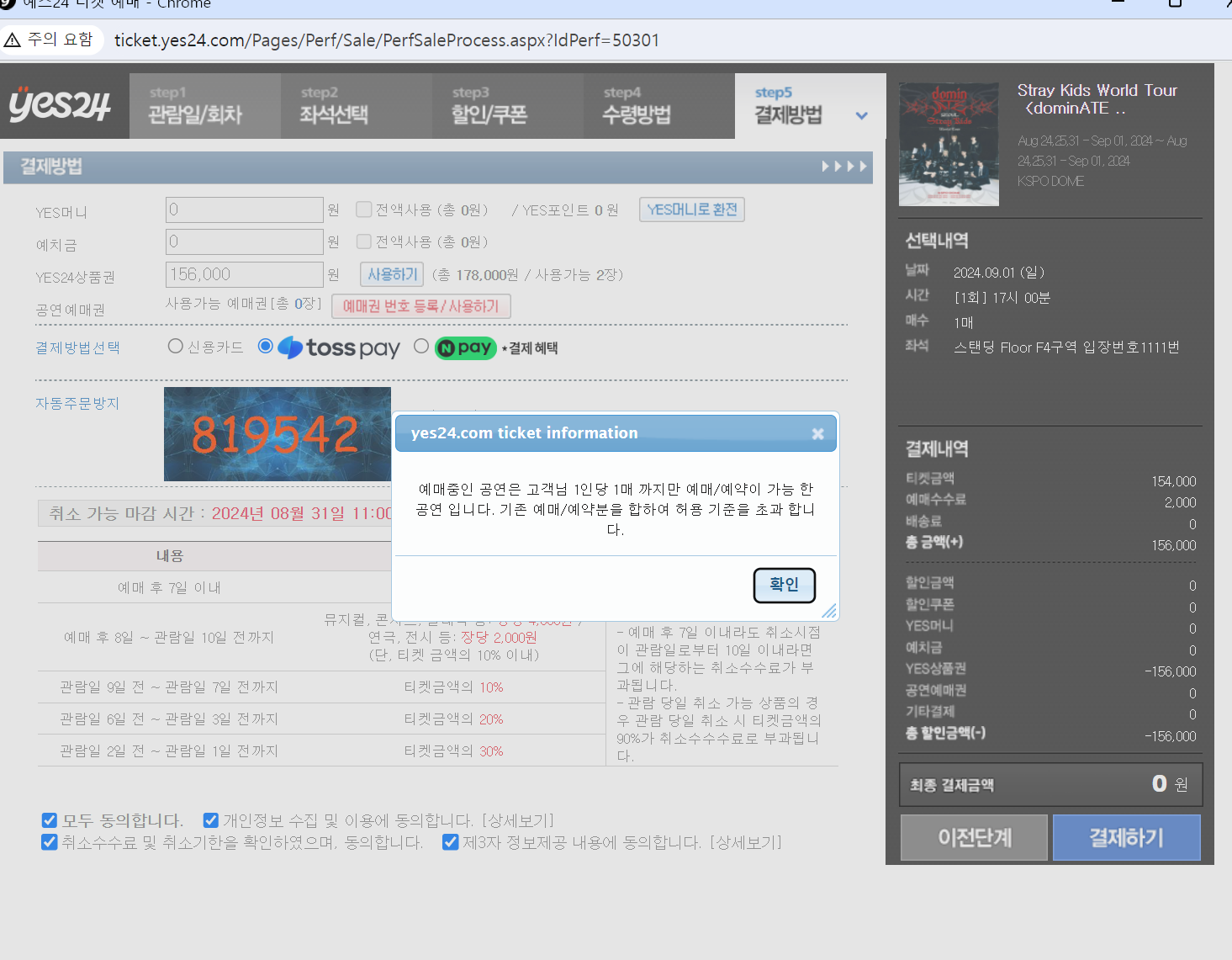Image resolution: width=1232 pixels, height=960 pixels.
Task: Click 결제하기 button
Action: (x=1126, y=837)
